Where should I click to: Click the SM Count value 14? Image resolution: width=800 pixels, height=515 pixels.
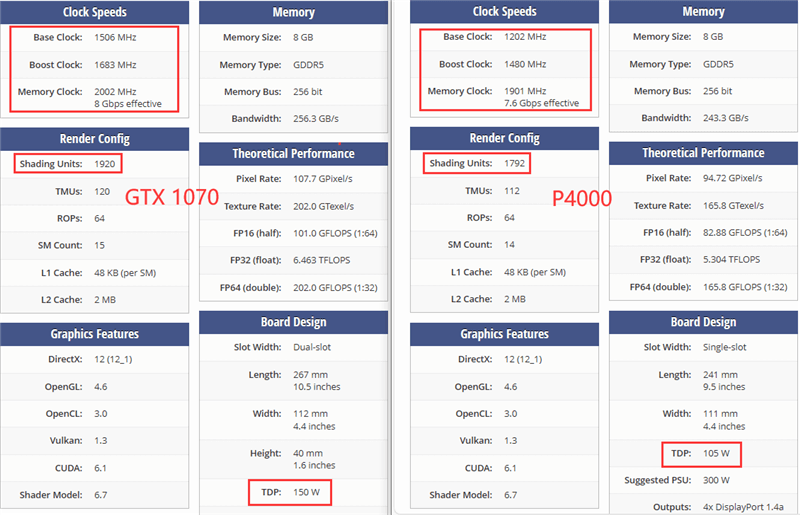509,244
